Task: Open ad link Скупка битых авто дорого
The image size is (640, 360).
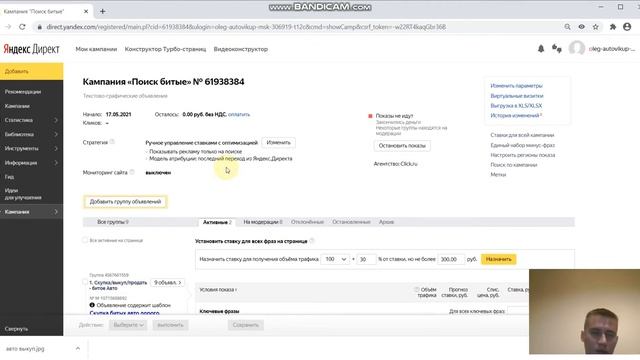Action: point(124,313)
